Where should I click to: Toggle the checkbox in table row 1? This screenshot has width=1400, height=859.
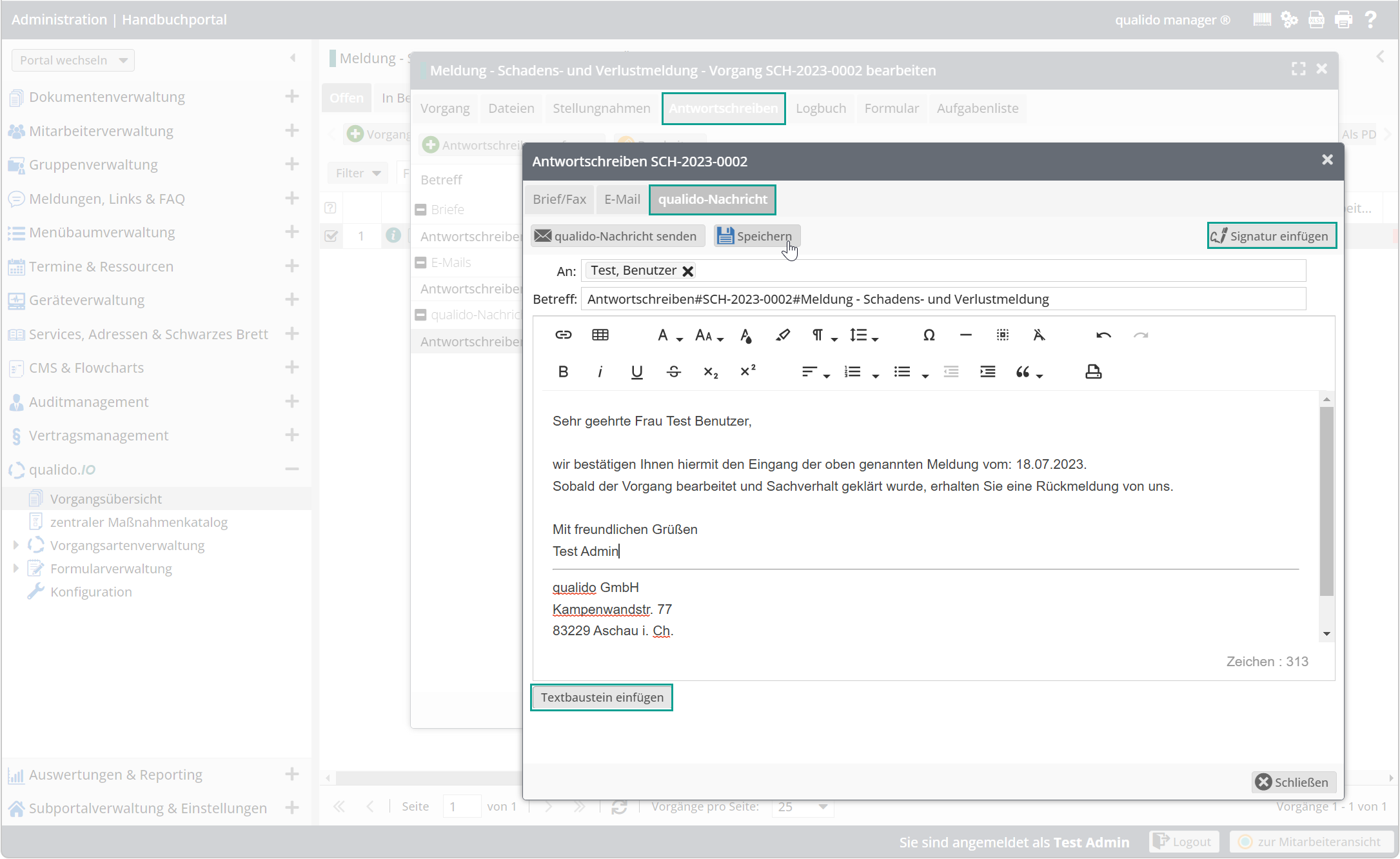point(331,236)
